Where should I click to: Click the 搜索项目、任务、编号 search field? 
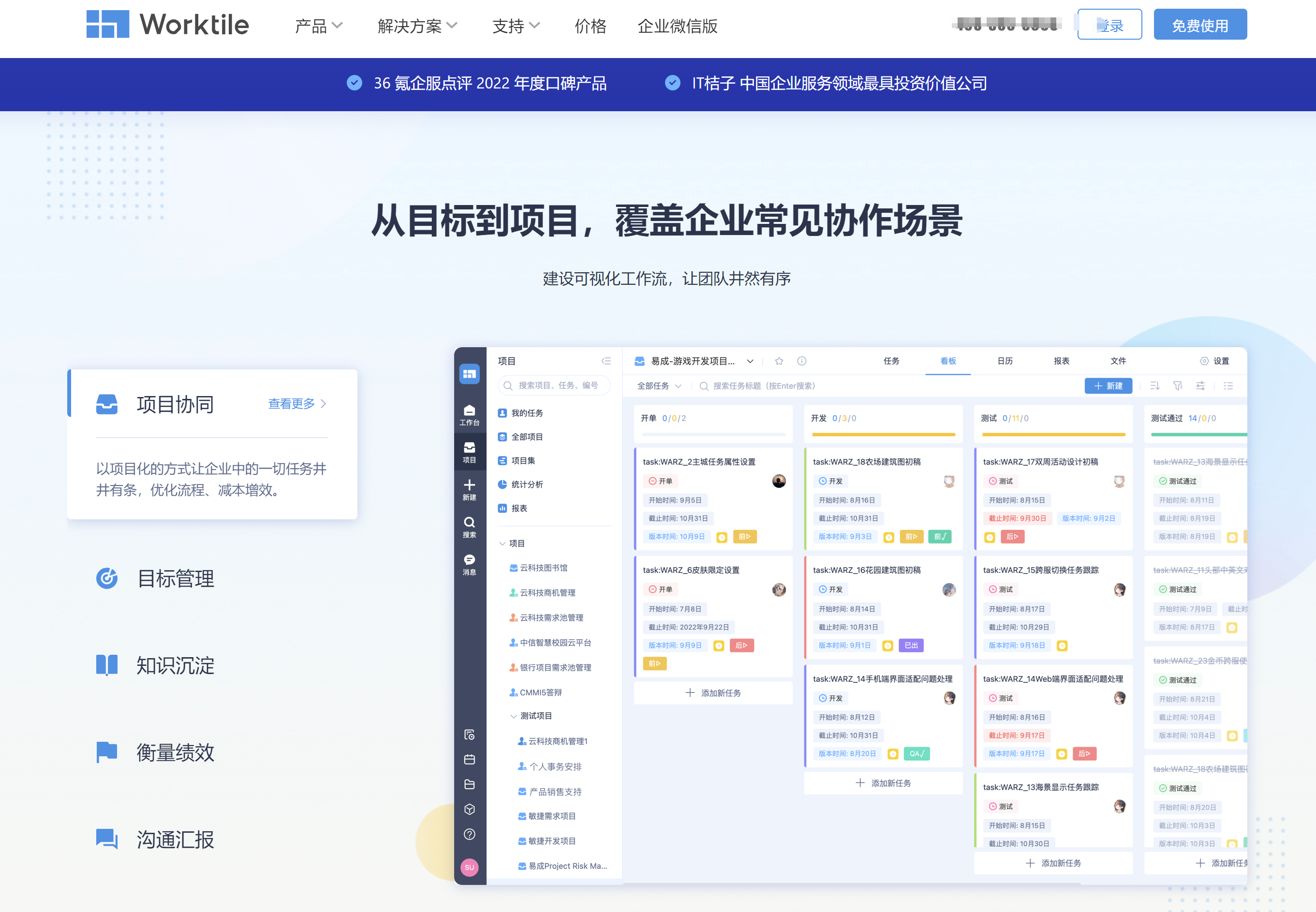point(554,385)
